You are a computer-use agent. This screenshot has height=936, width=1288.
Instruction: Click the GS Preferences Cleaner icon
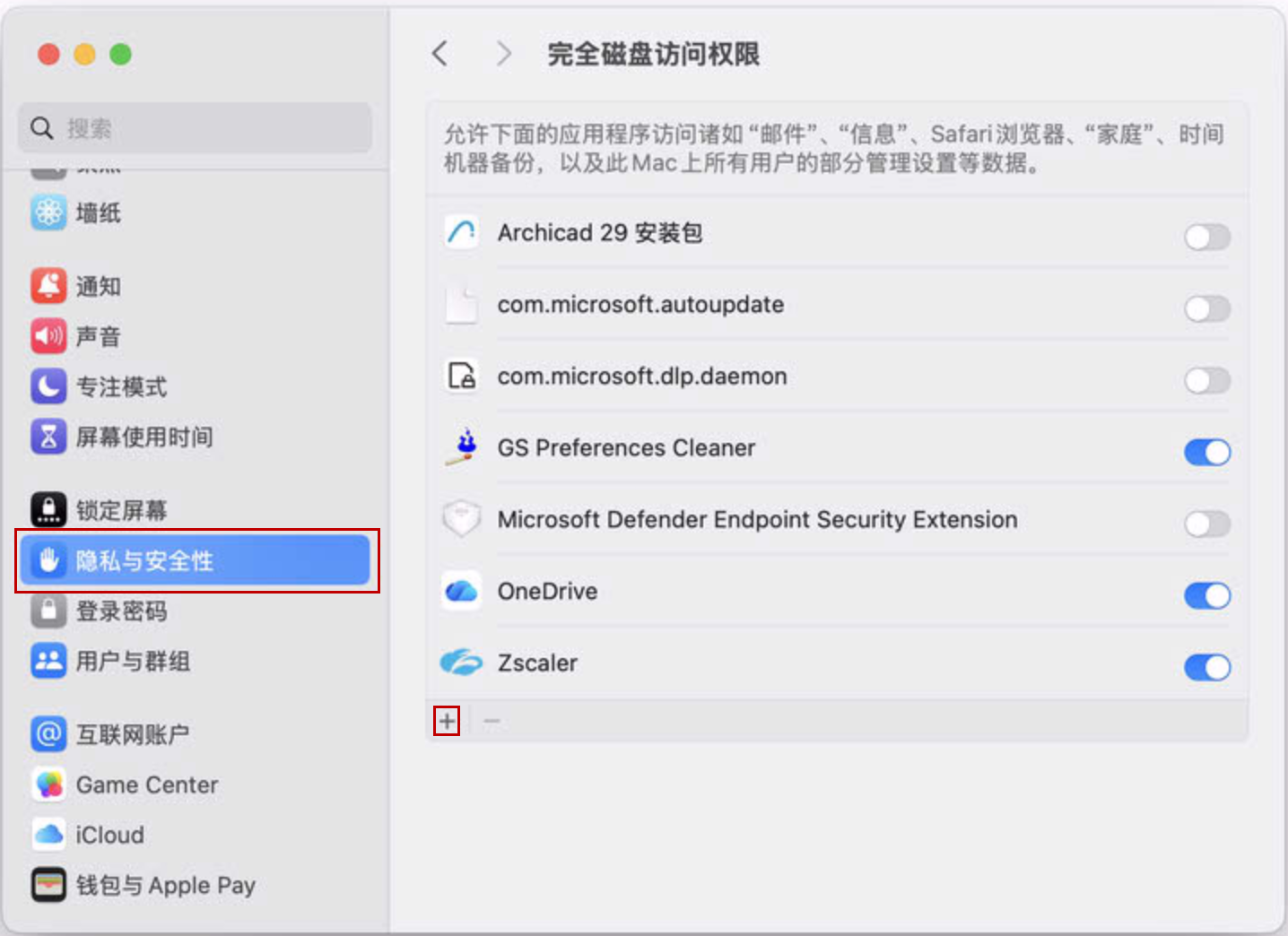pyautogui.click(x=462, y=447)
